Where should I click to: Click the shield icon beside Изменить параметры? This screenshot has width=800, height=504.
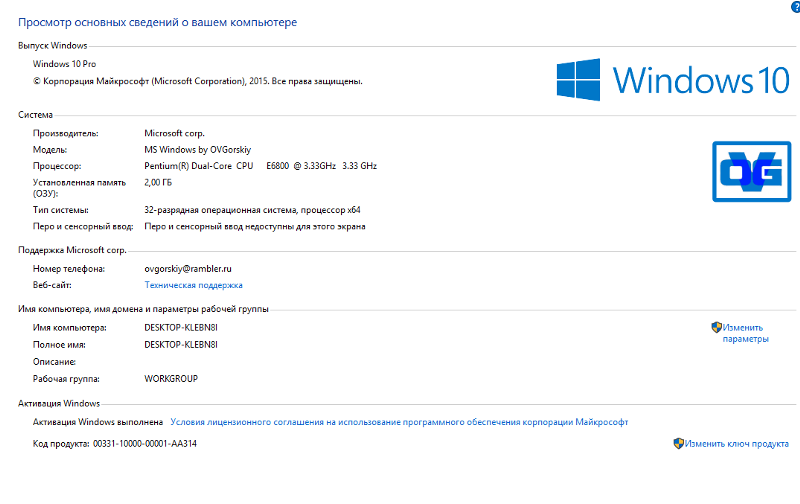coord(716,327)
